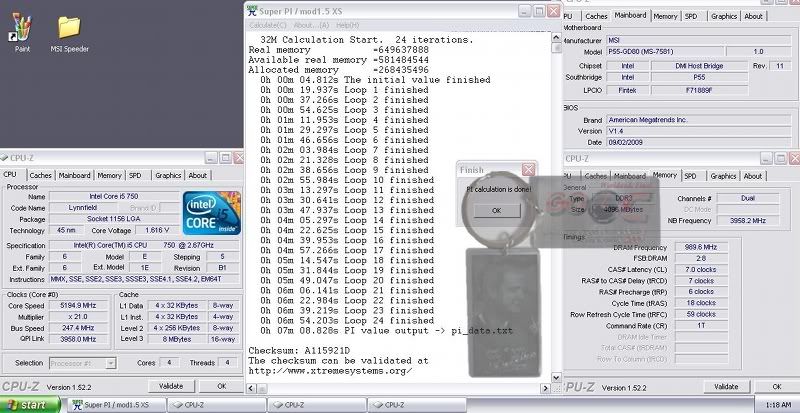
Task: Switch to Caches tab in Mainboard CPU-Z window
Action: coord(596,16)
